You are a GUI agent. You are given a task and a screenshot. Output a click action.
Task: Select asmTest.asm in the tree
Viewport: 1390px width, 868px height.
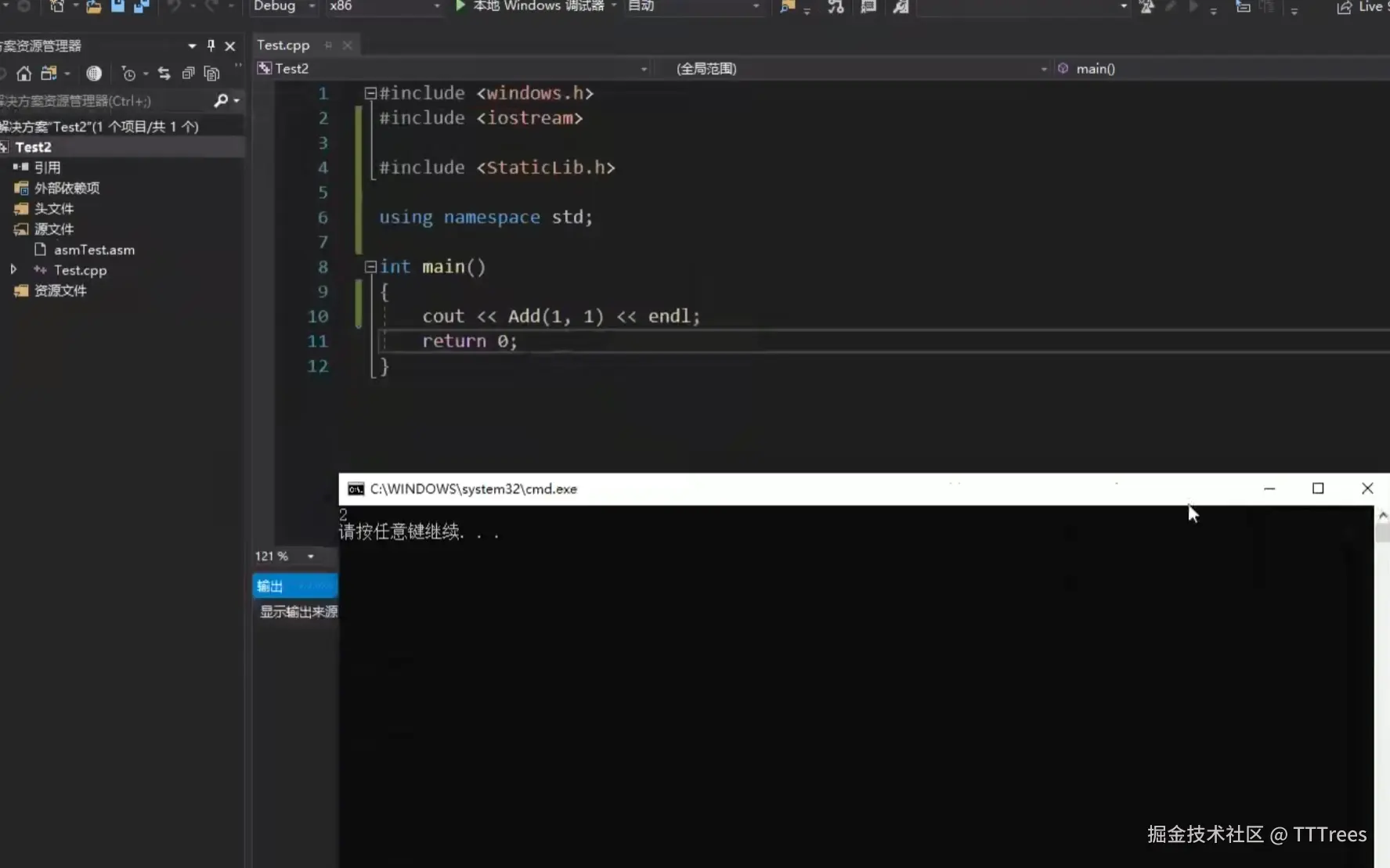point(94,250)
